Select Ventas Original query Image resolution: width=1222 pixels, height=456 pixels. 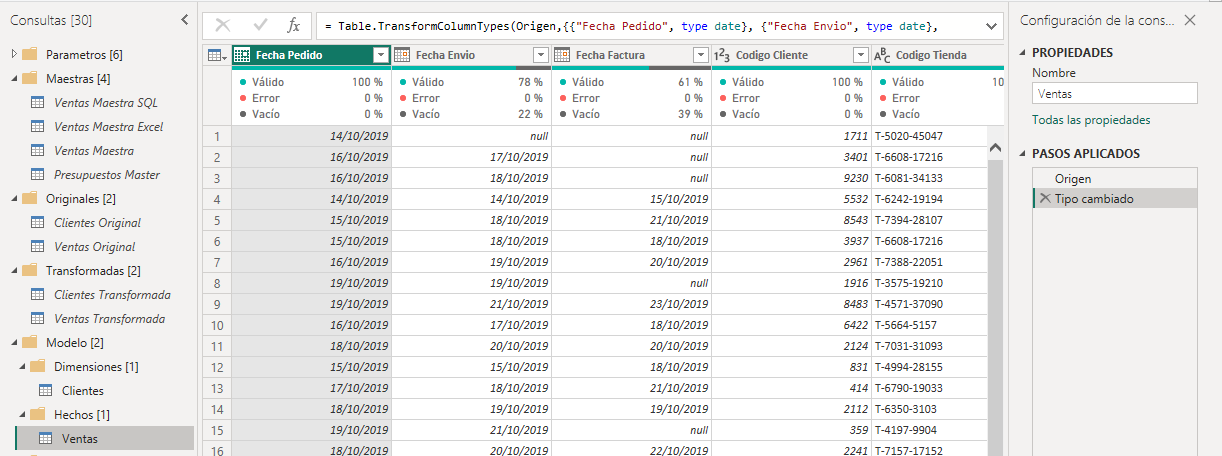[x=95, y=247]
